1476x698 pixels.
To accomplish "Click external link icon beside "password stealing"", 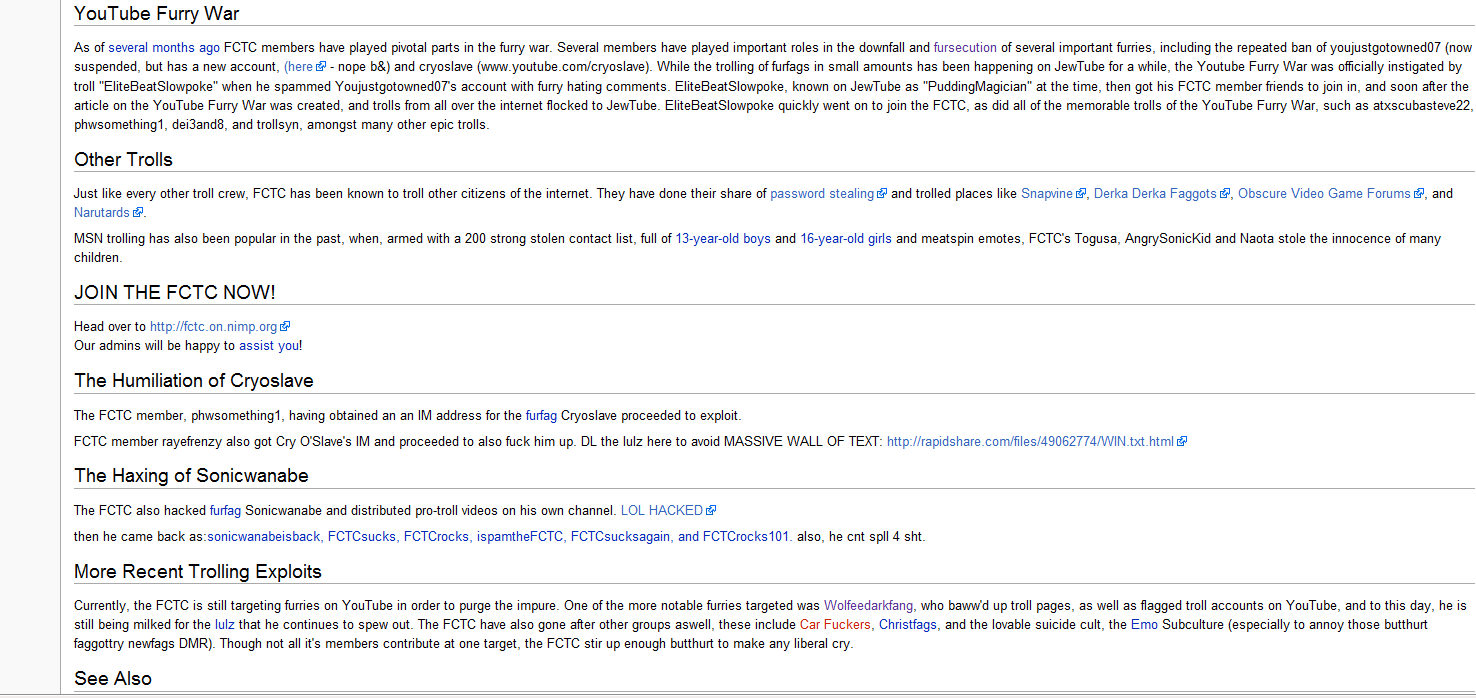I will 882,194.
